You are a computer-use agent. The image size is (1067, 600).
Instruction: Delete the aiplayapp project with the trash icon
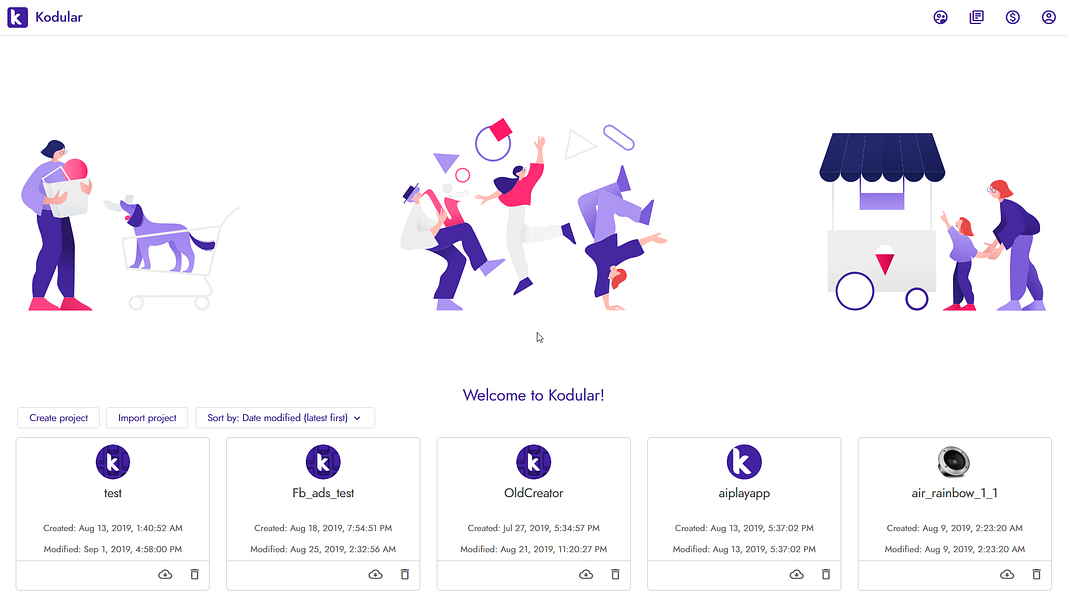coord(825,574)
